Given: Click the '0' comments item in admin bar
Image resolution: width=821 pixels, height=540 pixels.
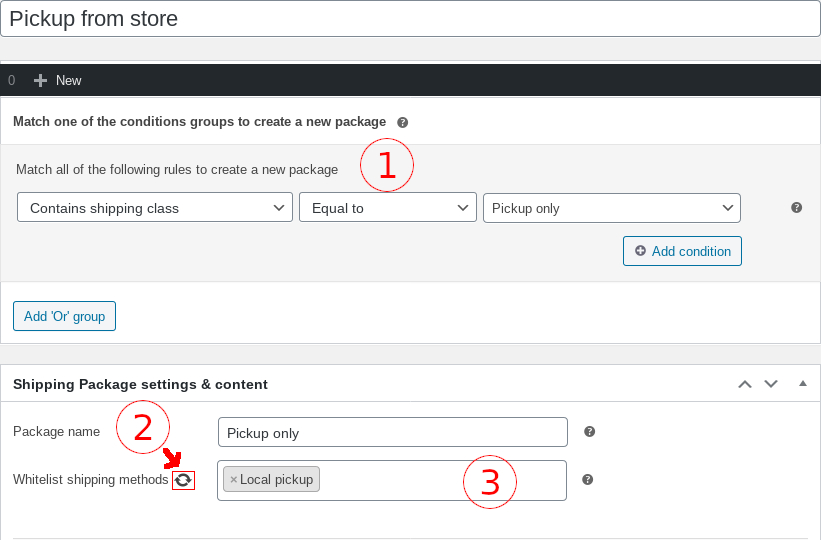Looking at the screenshot, I should (x=12, y=80).
